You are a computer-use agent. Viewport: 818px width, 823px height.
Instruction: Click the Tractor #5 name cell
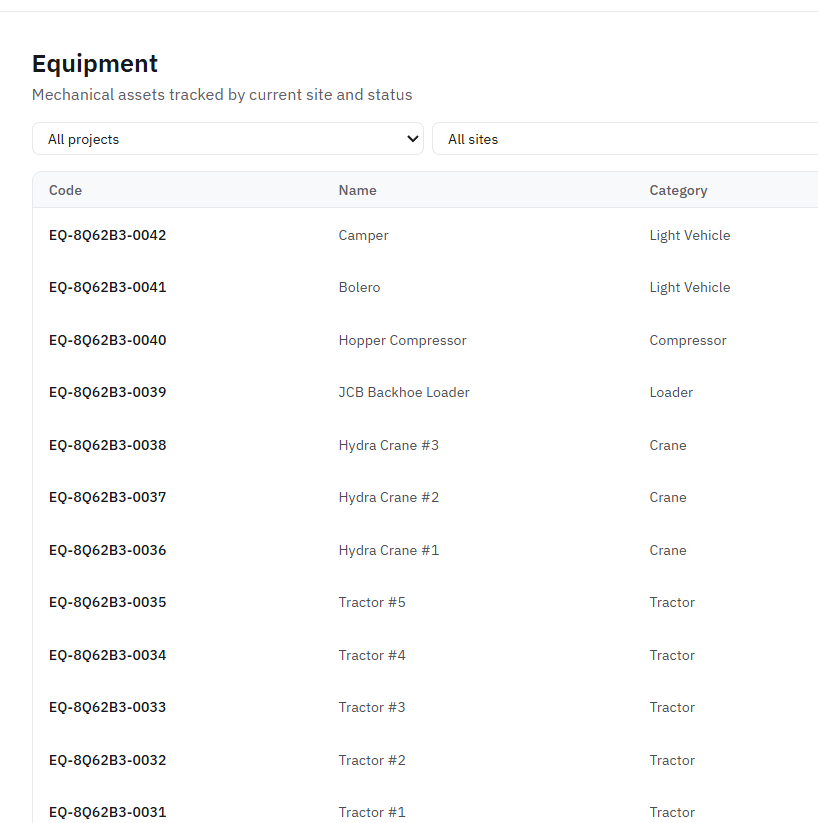tap(372, 602)
